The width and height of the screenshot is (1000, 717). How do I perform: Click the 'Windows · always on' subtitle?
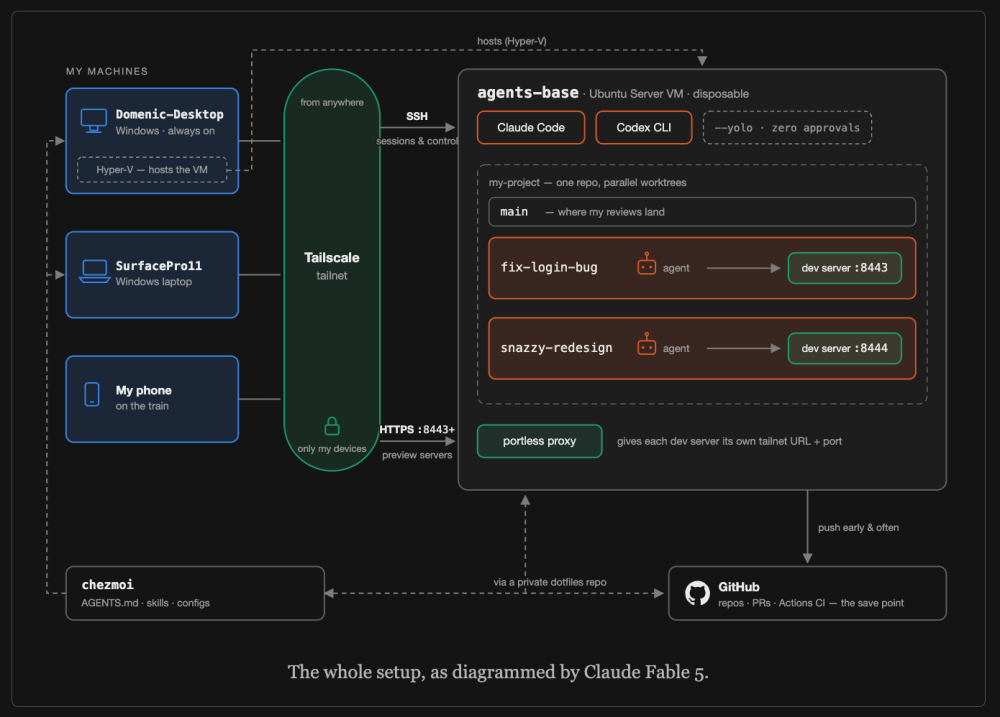(x=165, y=131)
